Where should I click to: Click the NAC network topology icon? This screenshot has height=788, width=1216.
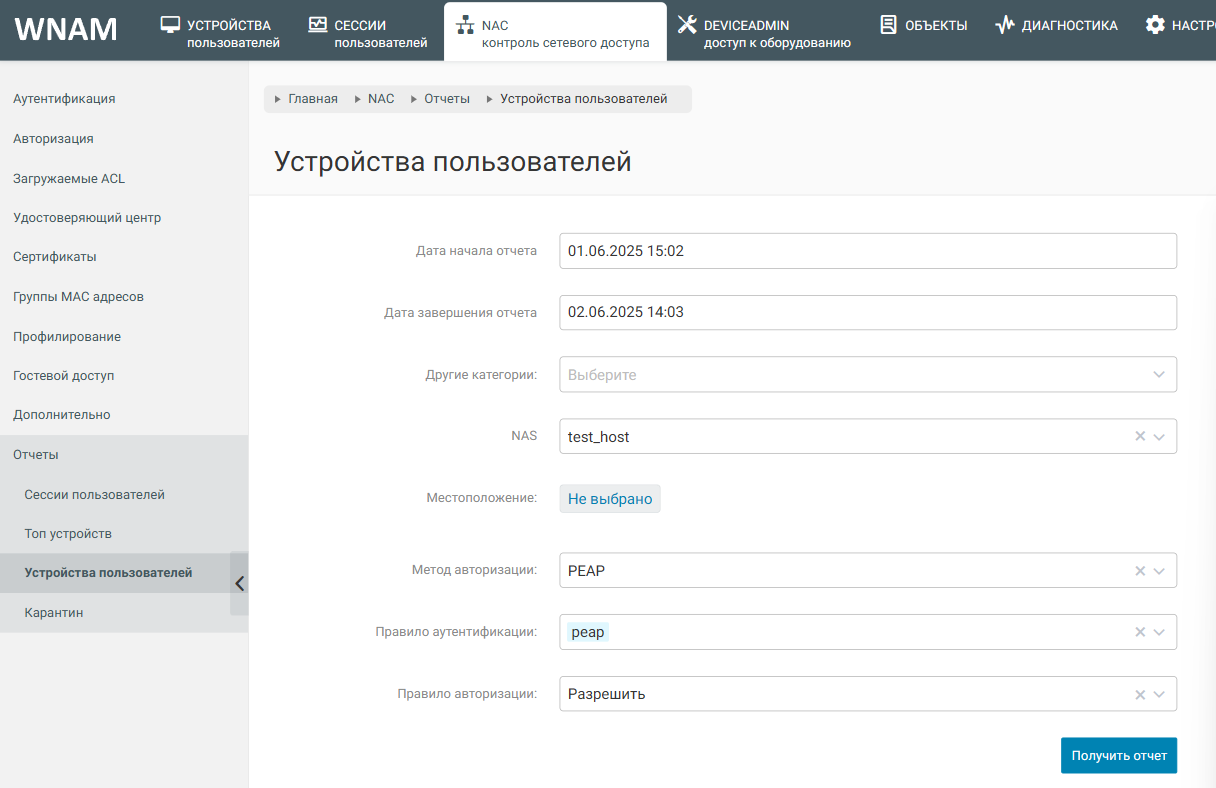(x=464, y=25)
